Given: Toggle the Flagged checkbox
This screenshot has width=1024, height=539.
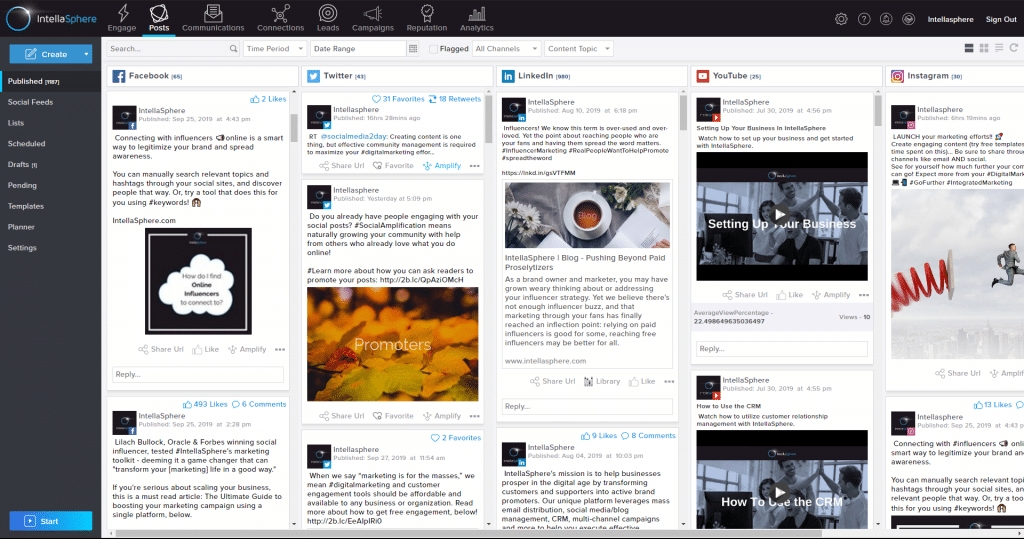Looking at the screenshot, I should pos(433,49).
